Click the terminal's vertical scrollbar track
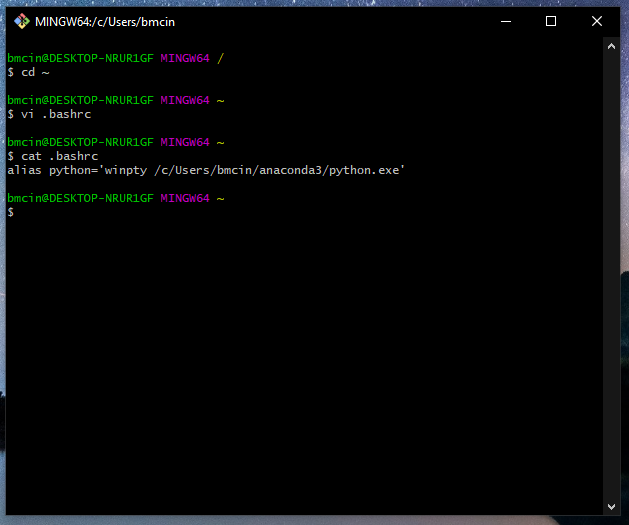Image resolution: width=629 pixels, height=525 pixels. pos(612,280)
